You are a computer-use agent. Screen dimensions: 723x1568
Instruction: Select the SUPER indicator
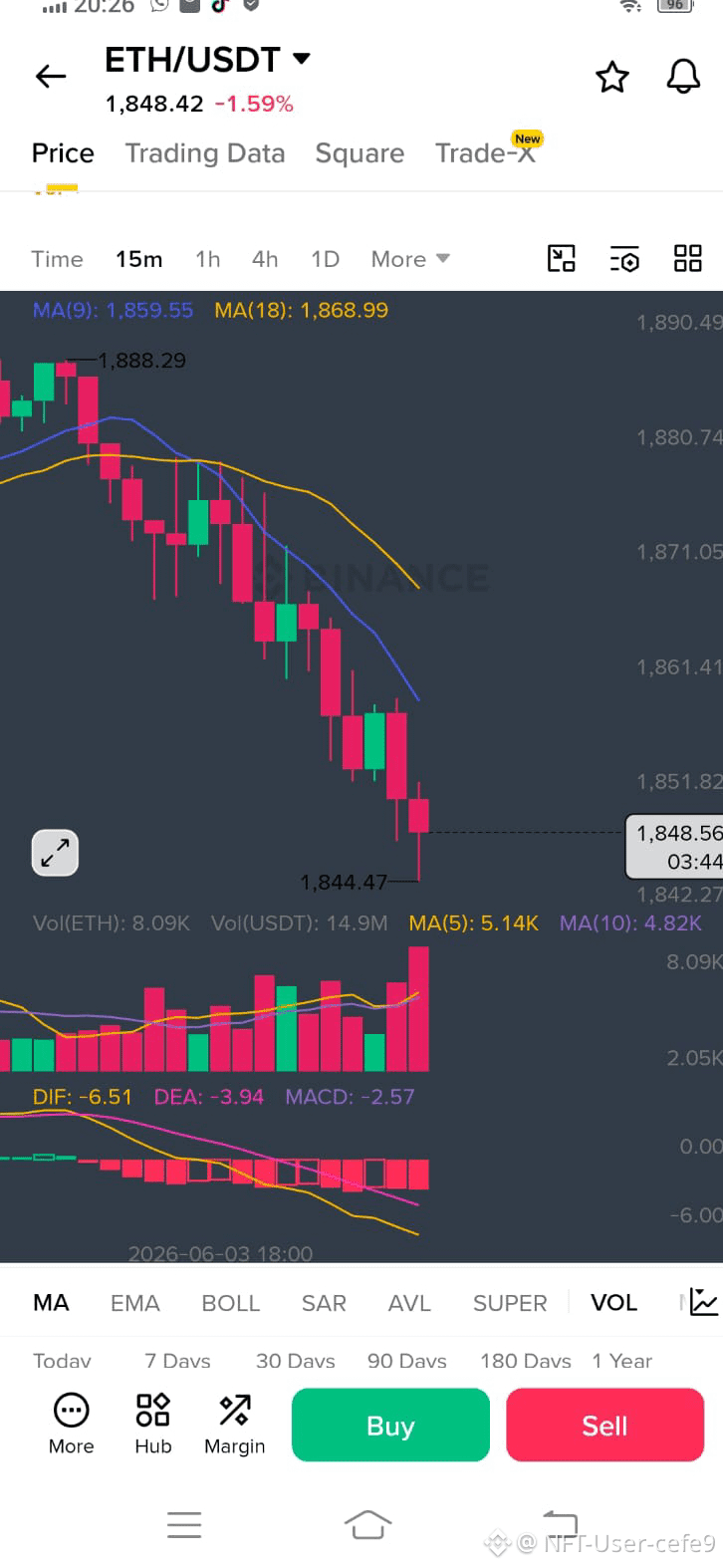(510, 1303)
